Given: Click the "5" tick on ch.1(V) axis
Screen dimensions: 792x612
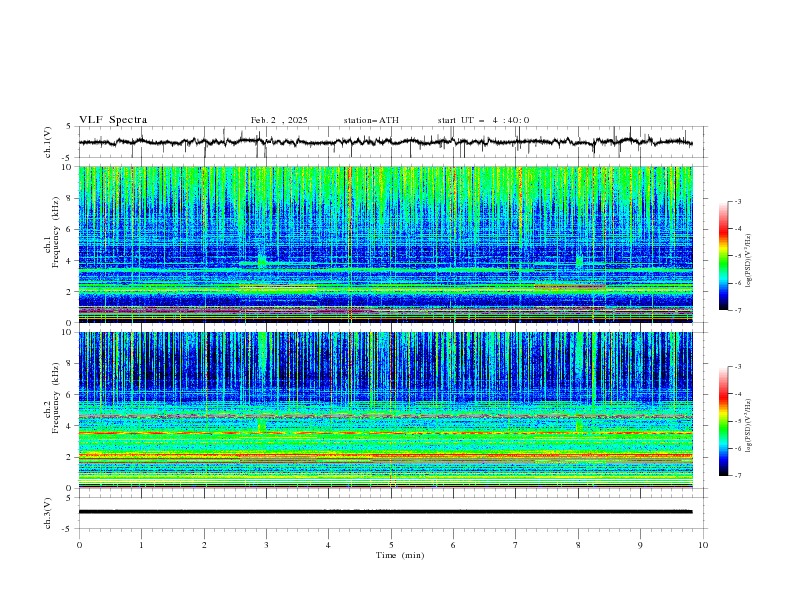Looking at the screenshot, I should 69,127.
